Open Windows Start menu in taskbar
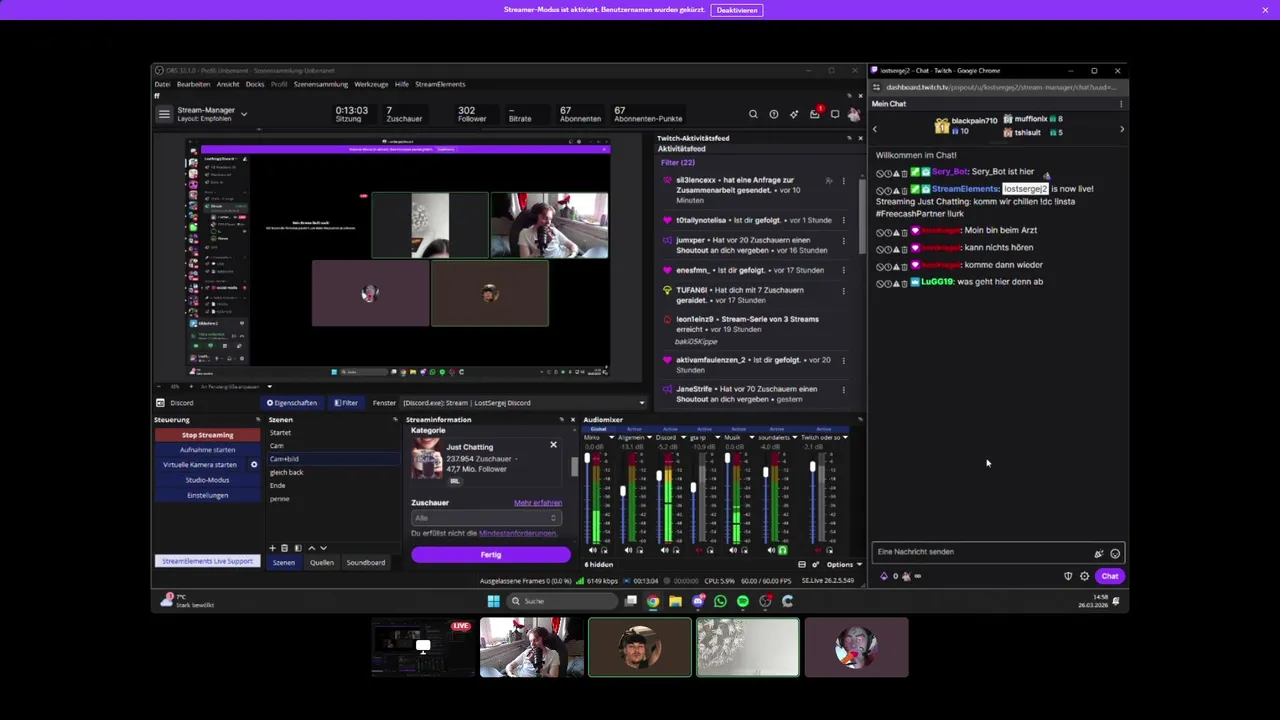The height and width of the screenshot is (720, 1280). pos(493,601)
